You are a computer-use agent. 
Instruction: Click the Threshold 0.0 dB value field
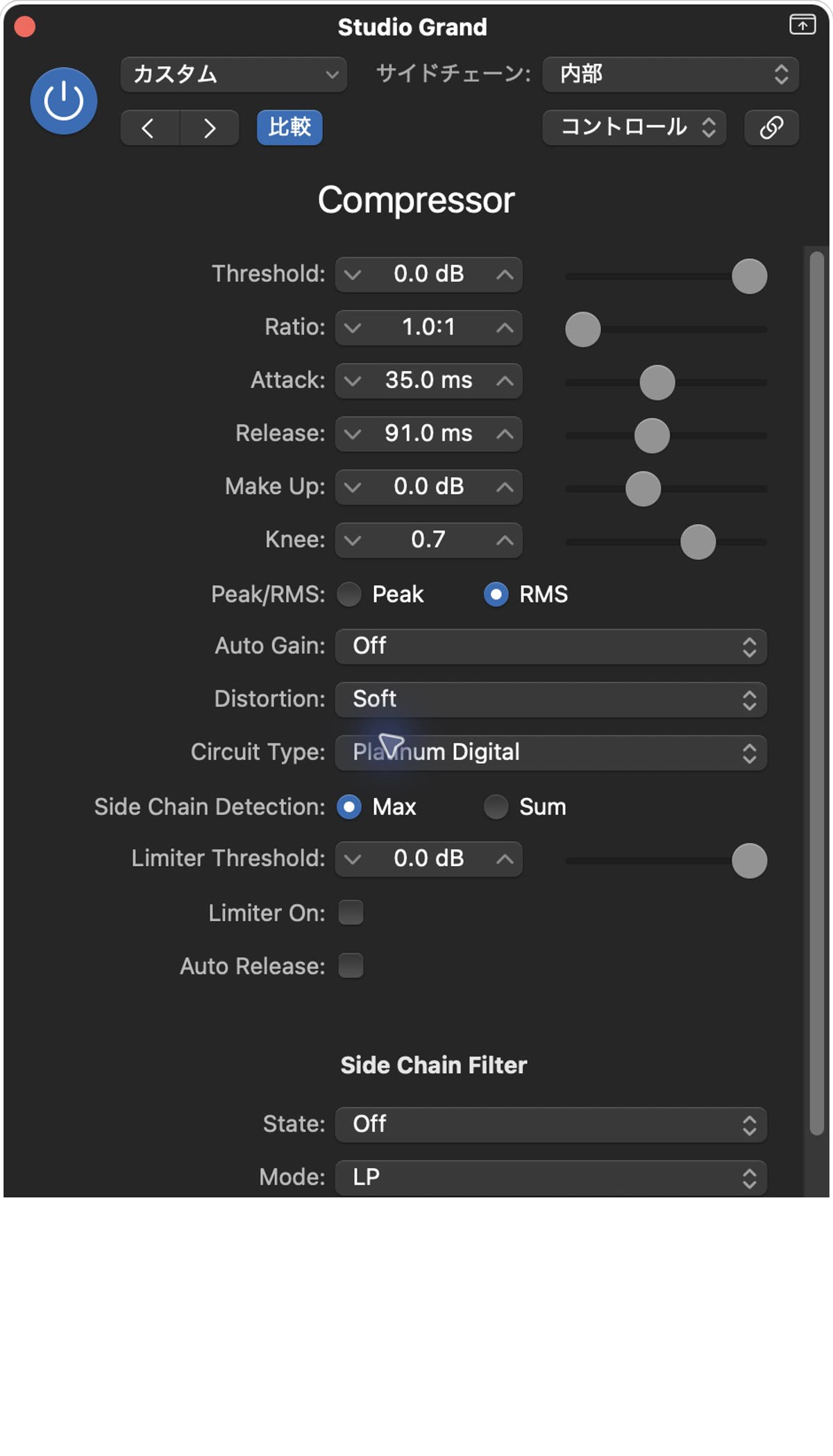pos(429,275)
